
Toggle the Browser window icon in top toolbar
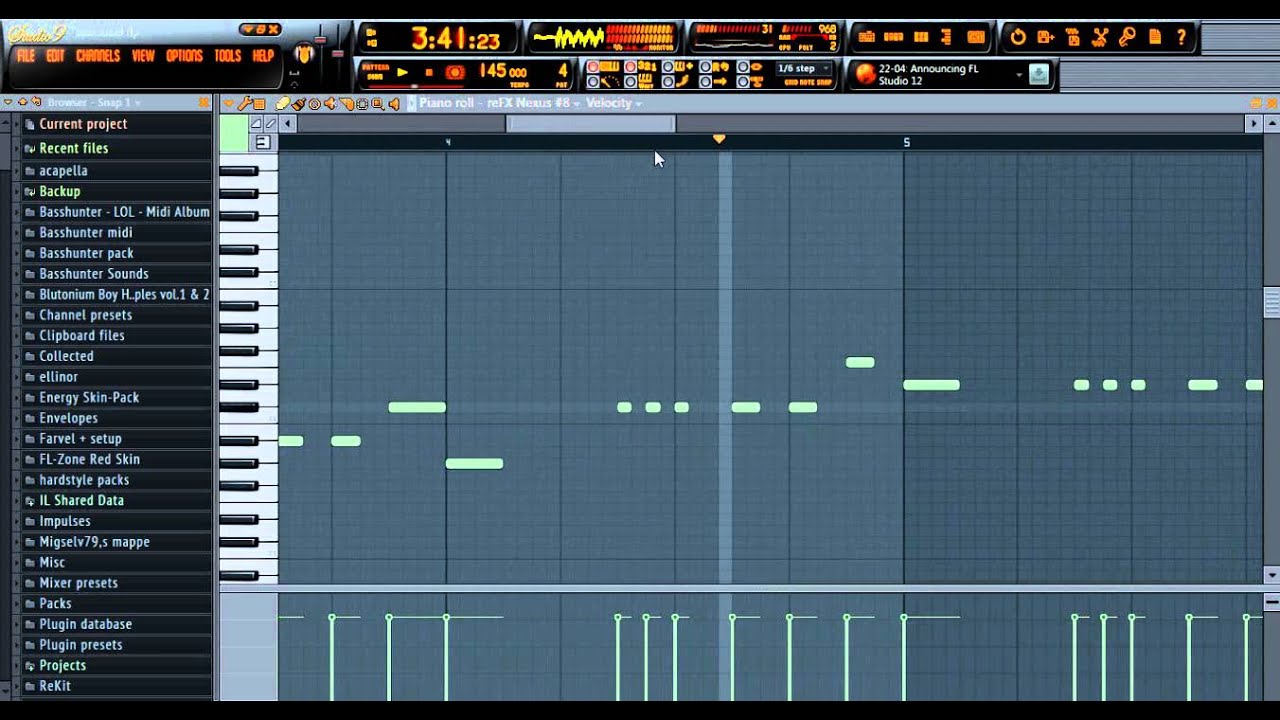(x=946, y=37)
